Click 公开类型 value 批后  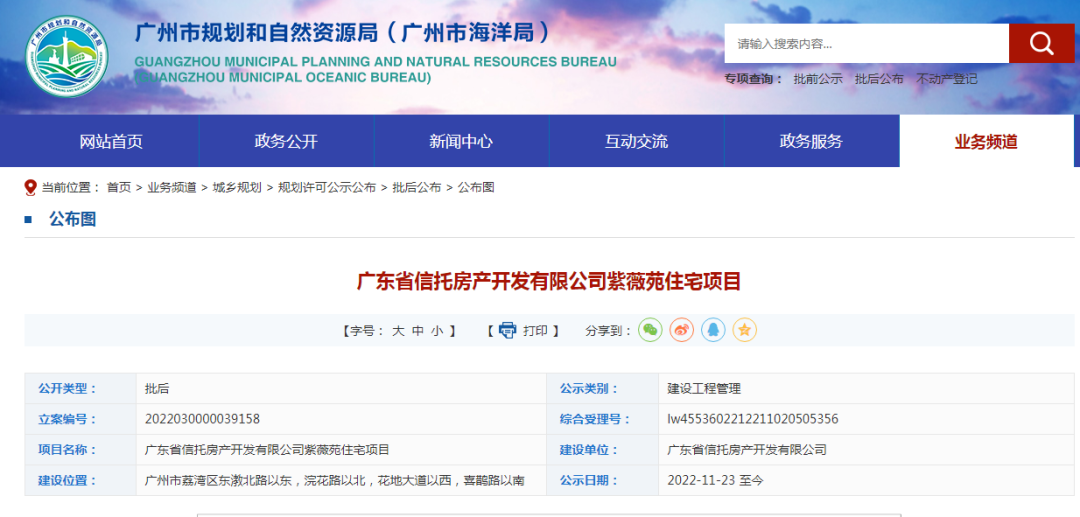pos(157,388)
